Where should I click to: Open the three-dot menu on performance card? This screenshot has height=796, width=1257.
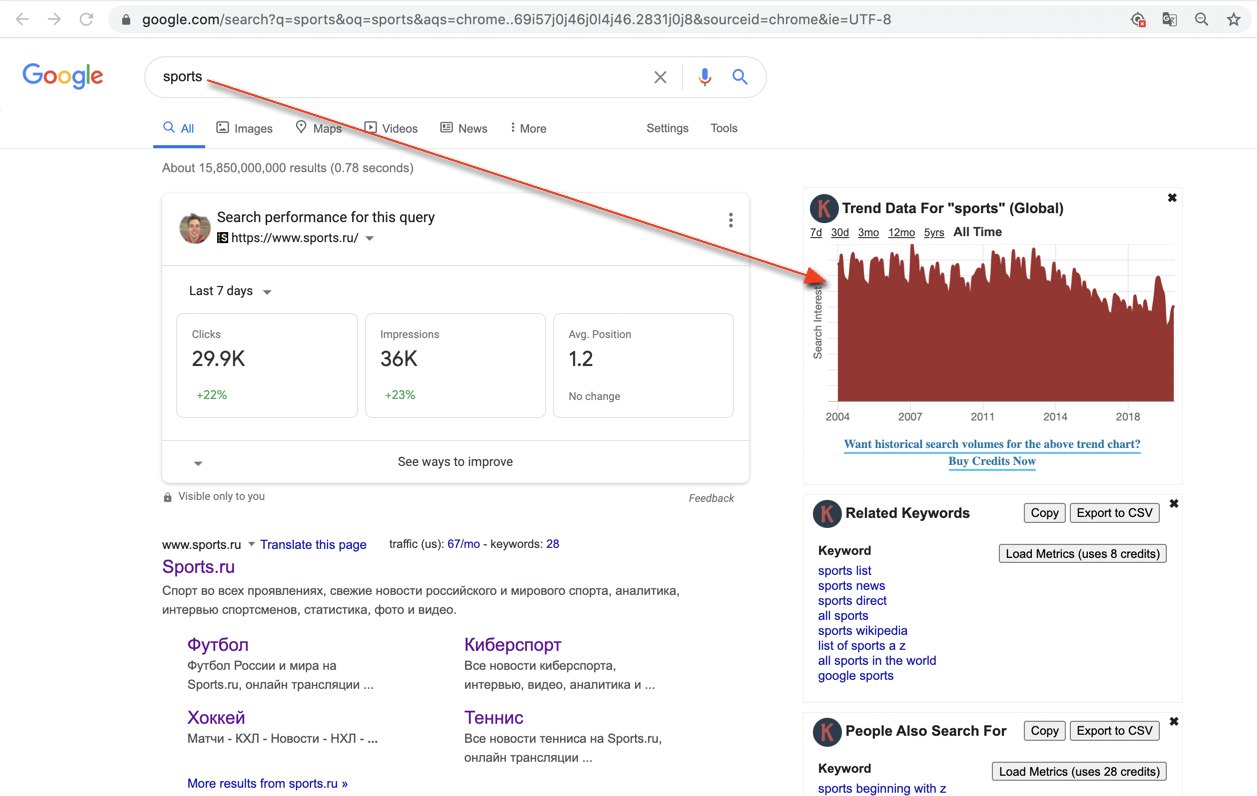731,220
